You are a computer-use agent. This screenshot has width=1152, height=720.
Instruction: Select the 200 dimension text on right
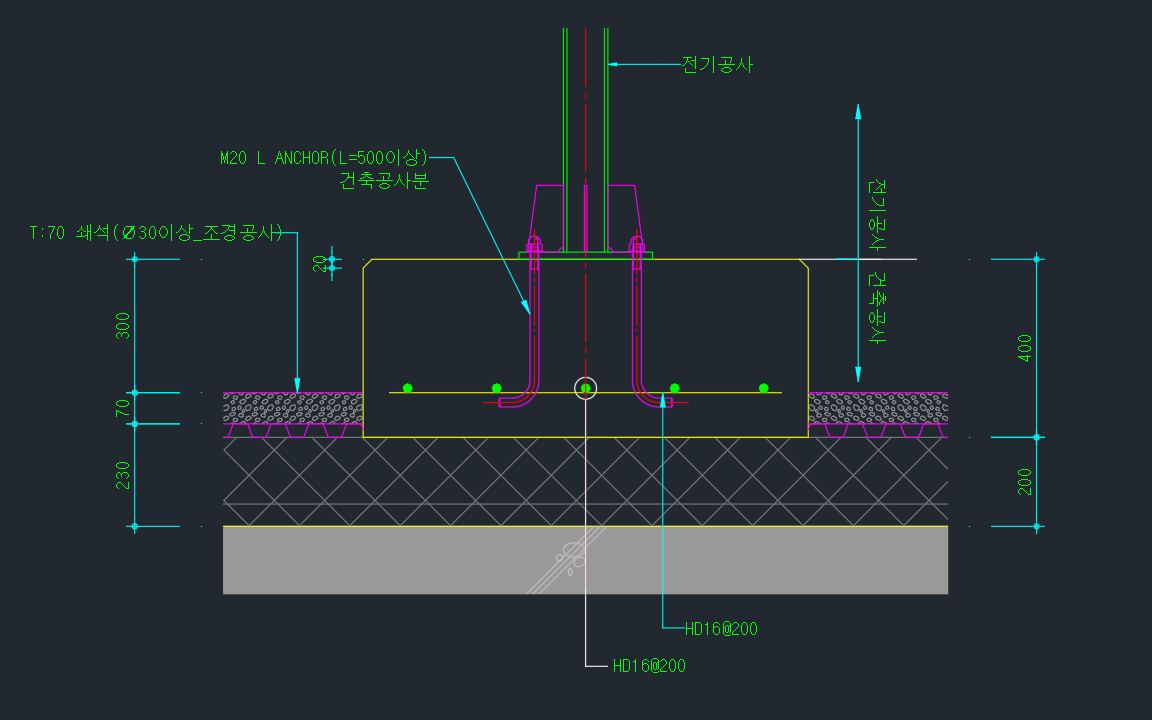click(x=1024, y=481)
